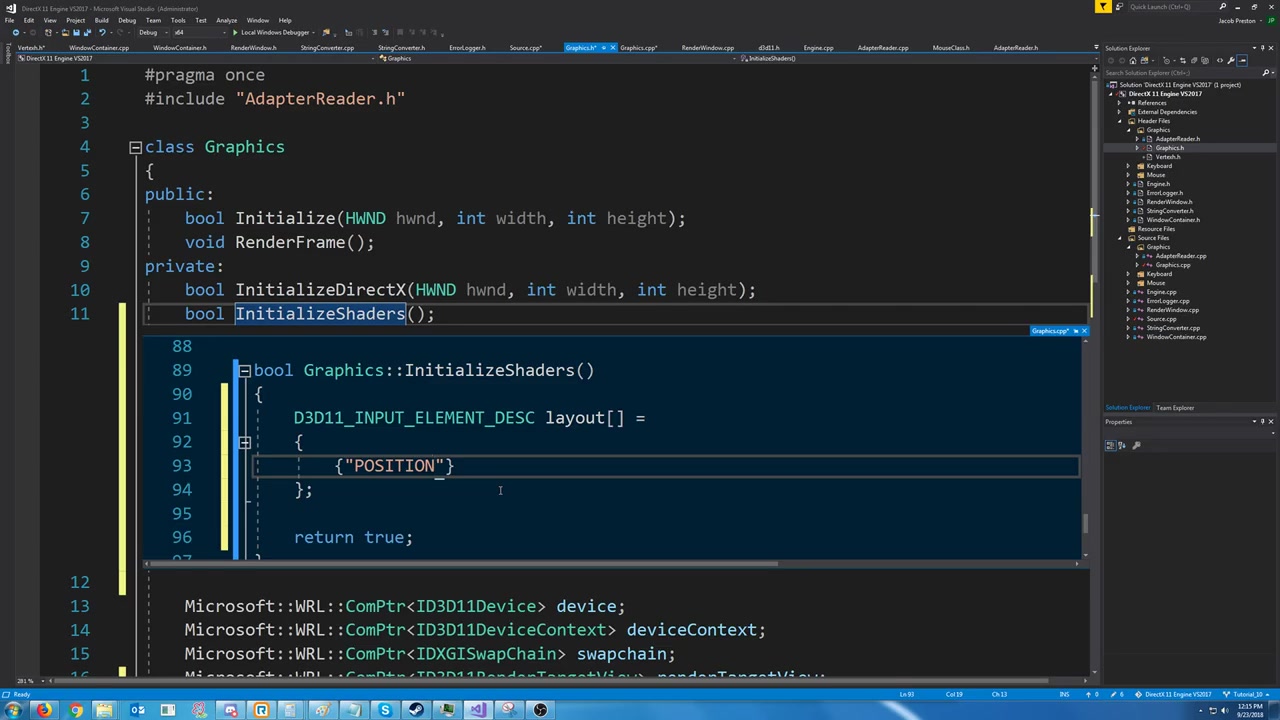
Task: Click Windows Start button
Action: [x=13, y=710]
